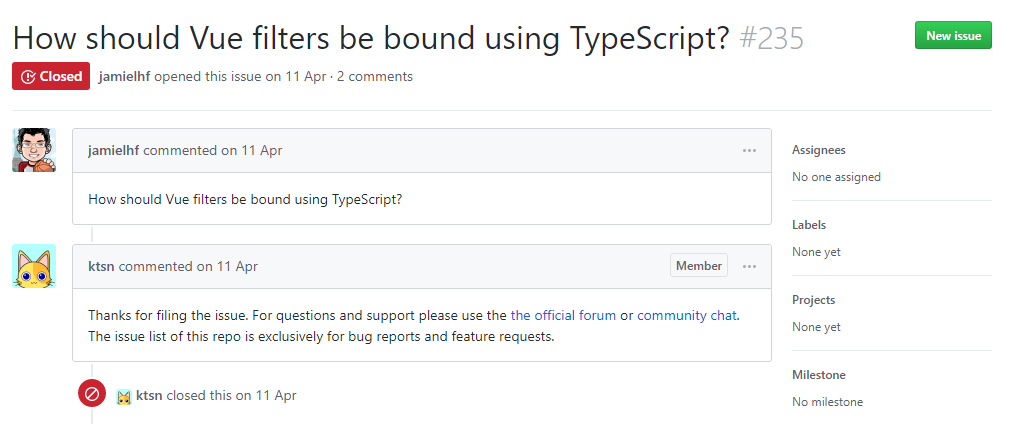Click ktsn username in closed event line
This screenshot has width=1011, height=424.
click(x=149, y=395)
